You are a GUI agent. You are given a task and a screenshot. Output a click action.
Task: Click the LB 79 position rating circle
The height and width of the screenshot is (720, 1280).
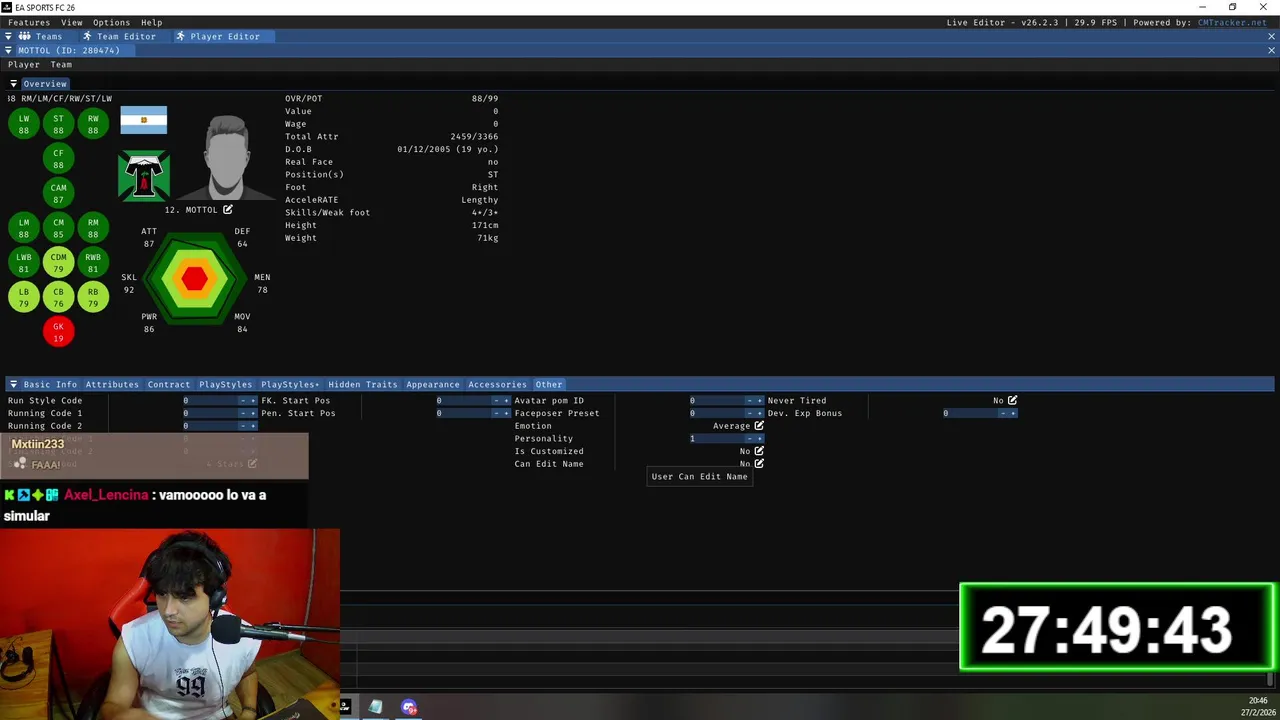point(24,297)
